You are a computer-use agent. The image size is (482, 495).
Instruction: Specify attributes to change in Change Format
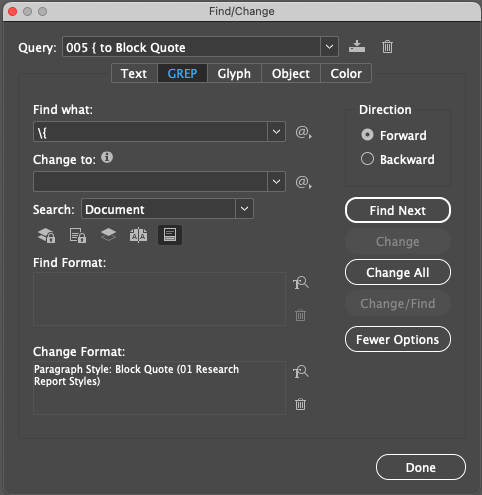coord(301,372)
